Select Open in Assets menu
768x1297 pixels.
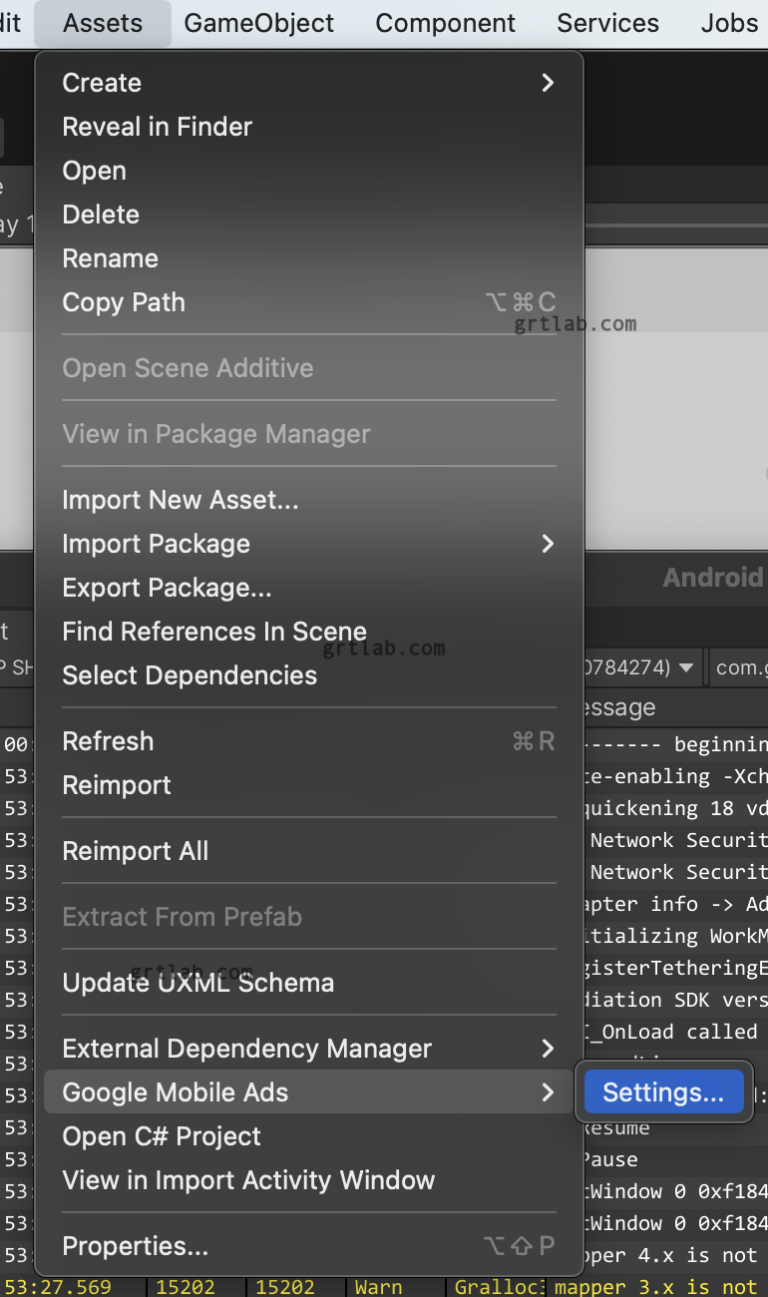[309, 171]
